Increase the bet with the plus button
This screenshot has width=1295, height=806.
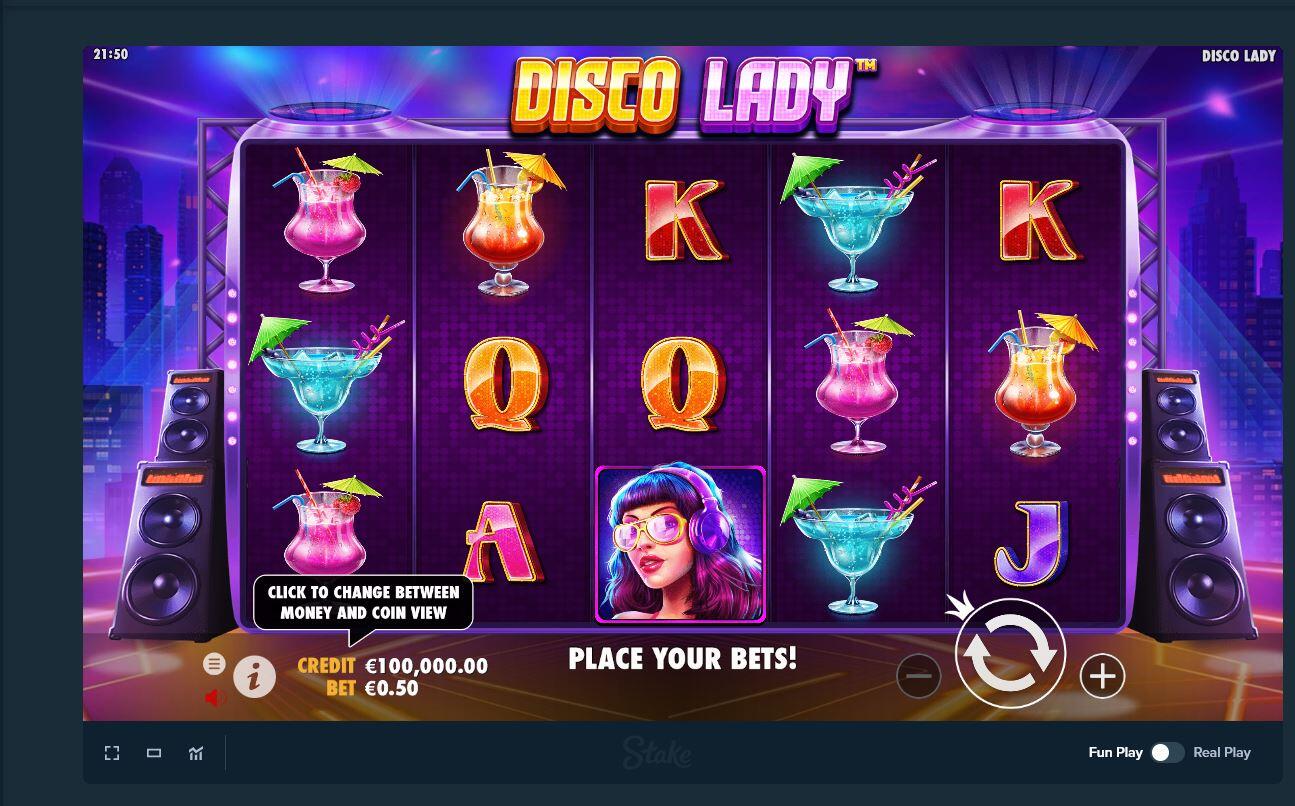click(1102, 677)
